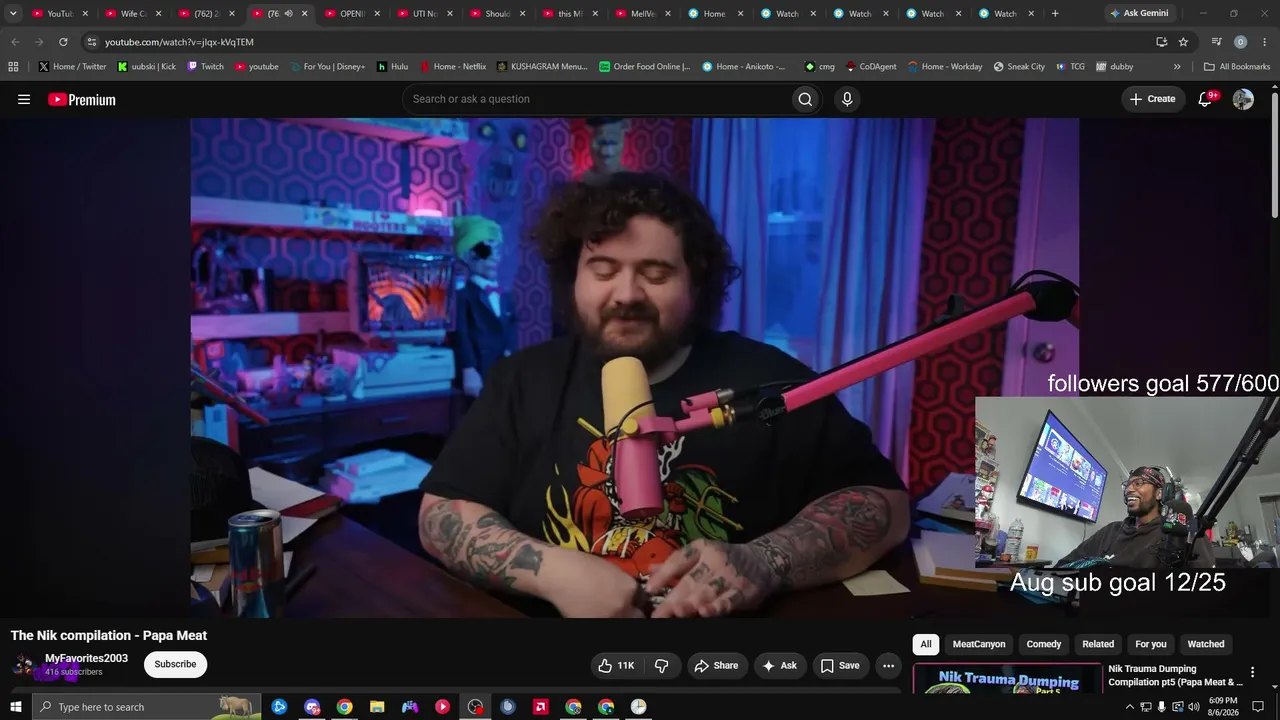Start voice search with the microphone
Image resolution: width=1280 pixels, height=720 pixels.
pos(847,99)
